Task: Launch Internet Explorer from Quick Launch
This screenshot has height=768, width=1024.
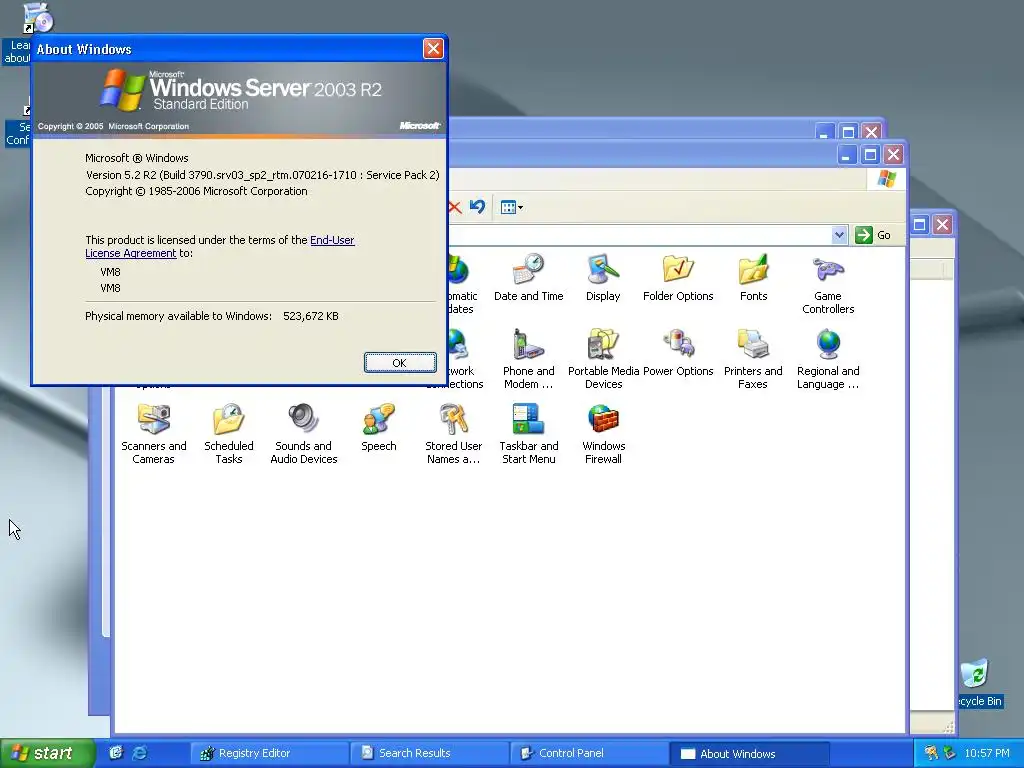Action: tap(139, 753)
